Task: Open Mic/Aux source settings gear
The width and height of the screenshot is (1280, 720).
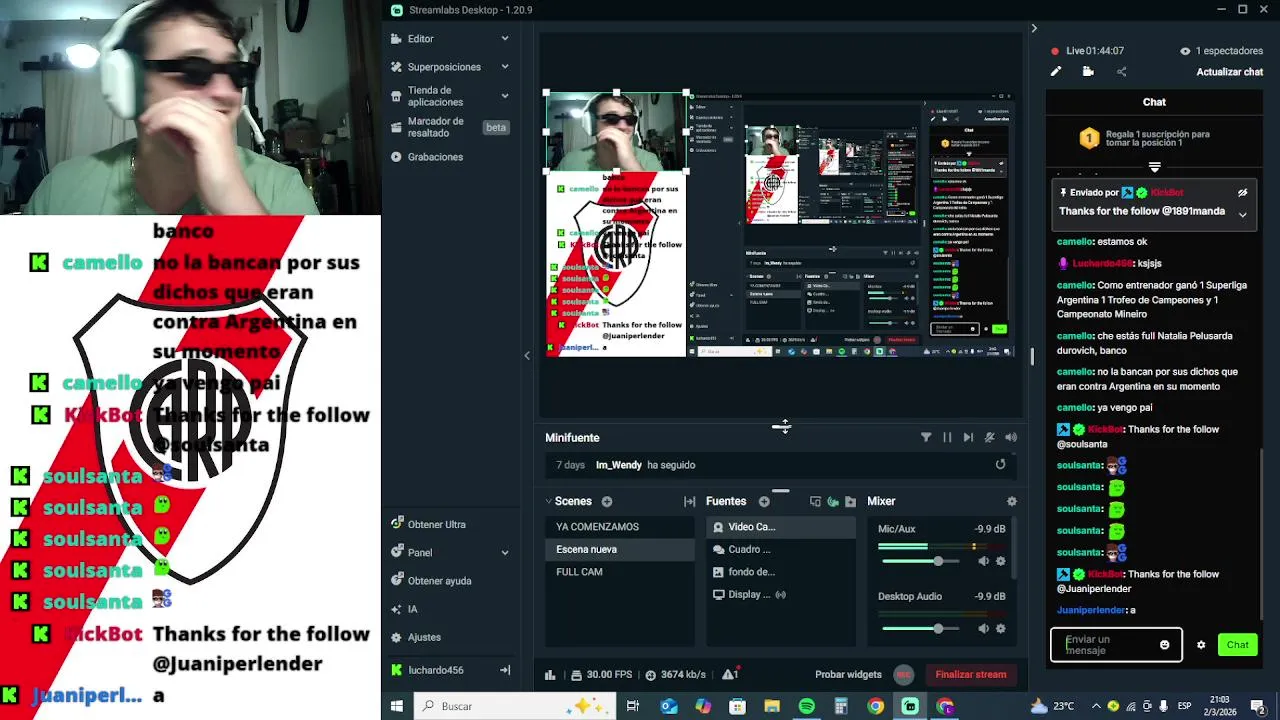Action: pyautogui.click(x=1000, y=561)
